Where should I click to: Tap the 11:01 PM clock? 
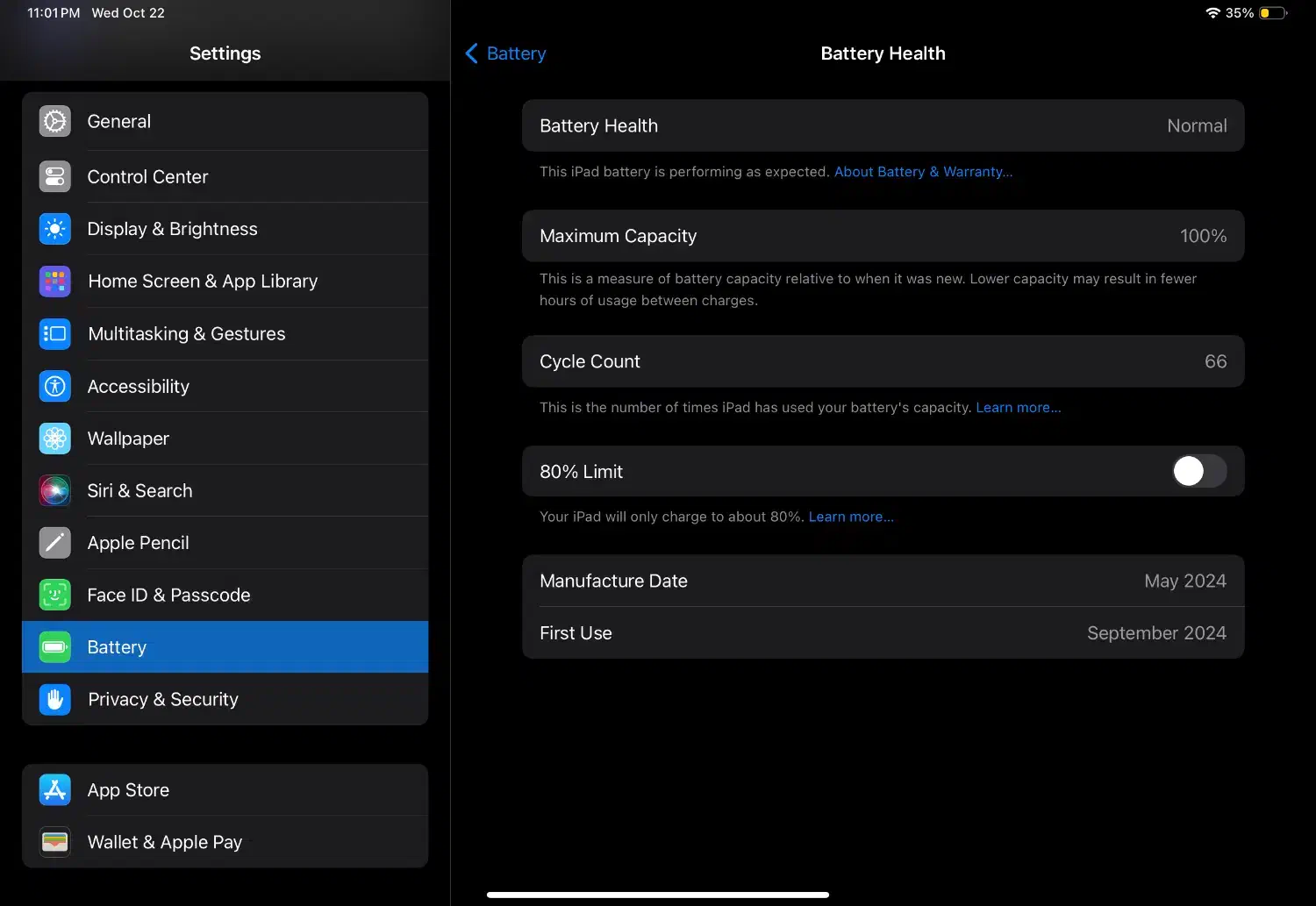click(x=54, y=13)
